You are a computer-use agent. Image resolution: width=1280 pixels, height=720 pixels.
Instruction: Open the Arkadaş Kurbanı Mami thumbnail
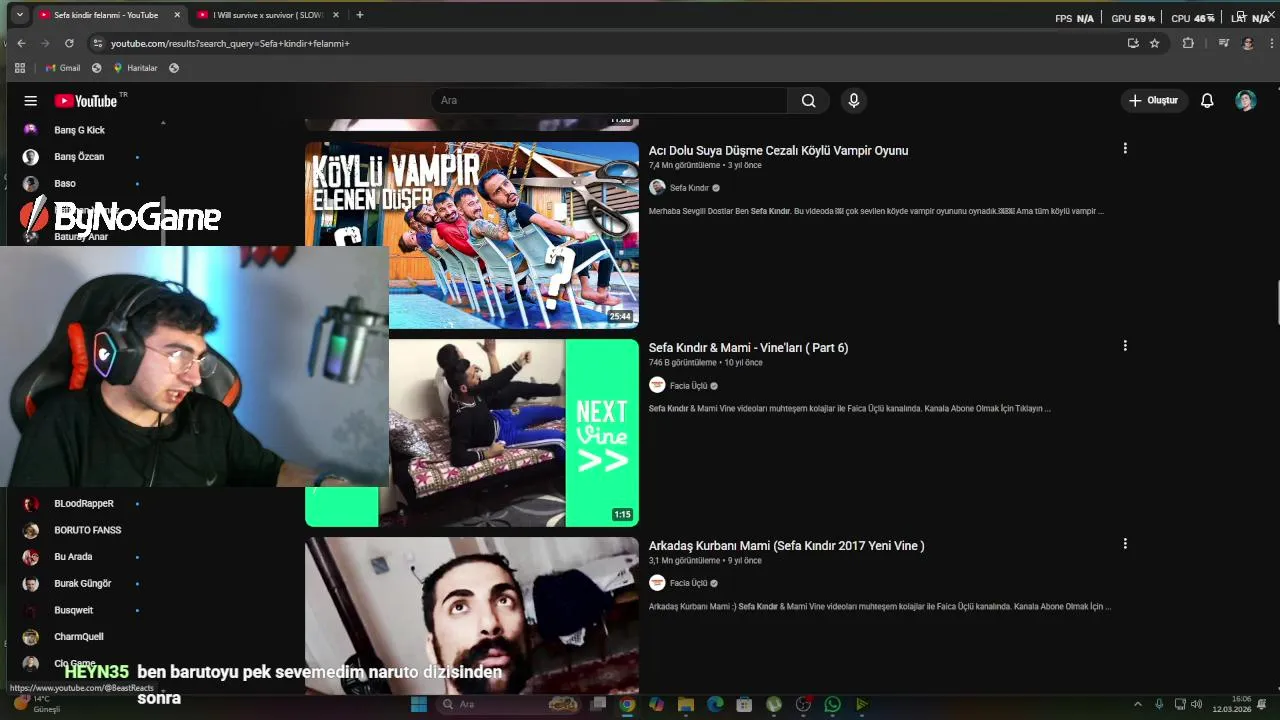point(472,615)
